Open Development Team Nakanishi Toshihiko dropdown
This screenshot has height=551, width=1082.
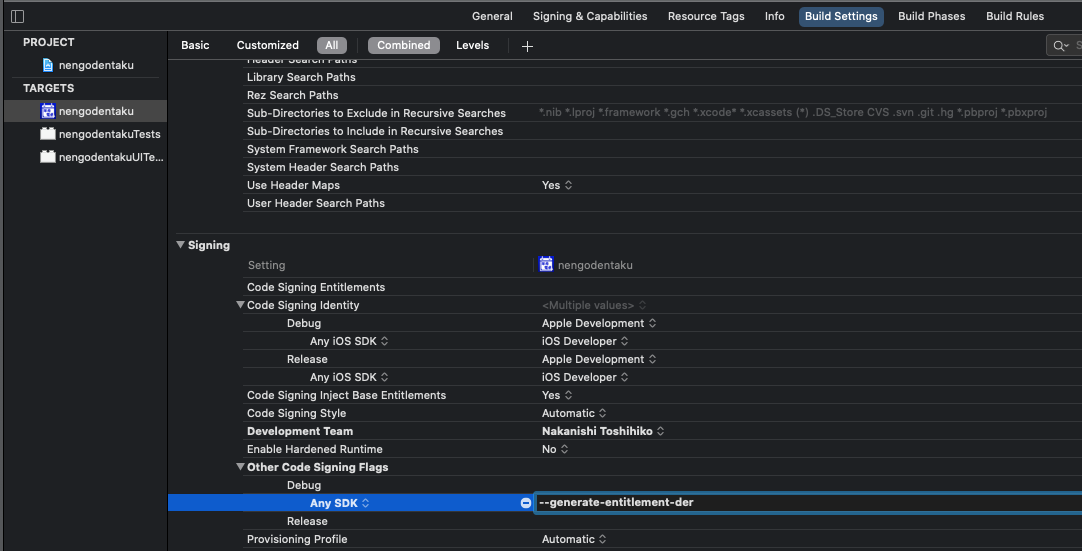point(603,431)
